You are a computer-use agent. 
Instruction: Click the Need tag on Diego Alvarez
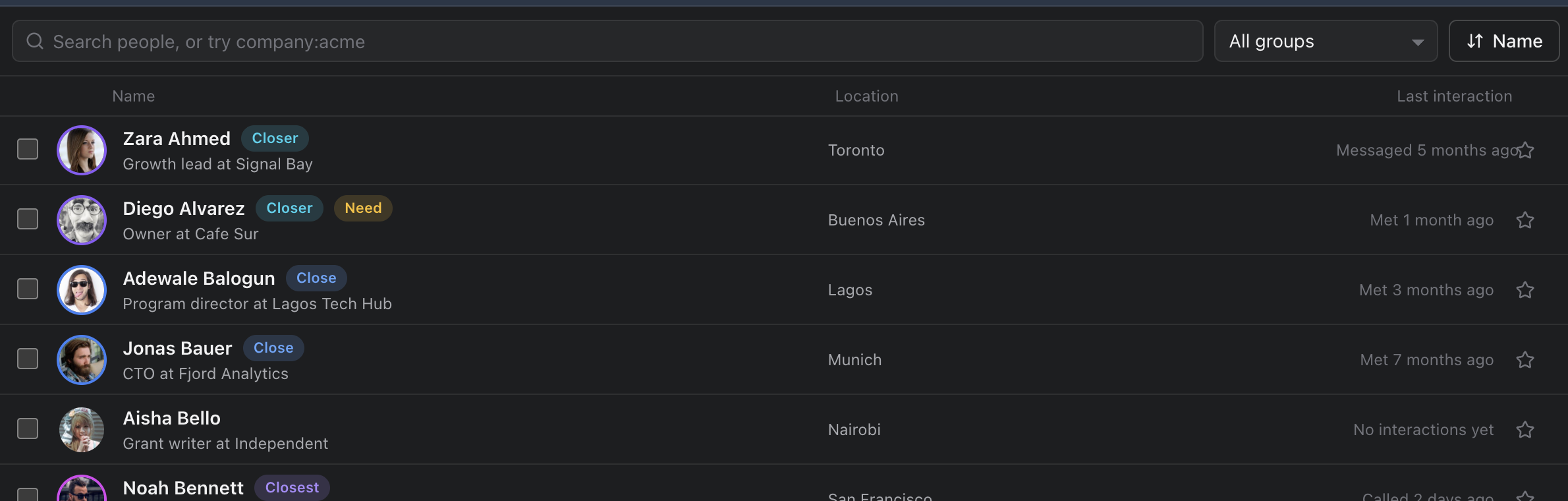point(363,208)
